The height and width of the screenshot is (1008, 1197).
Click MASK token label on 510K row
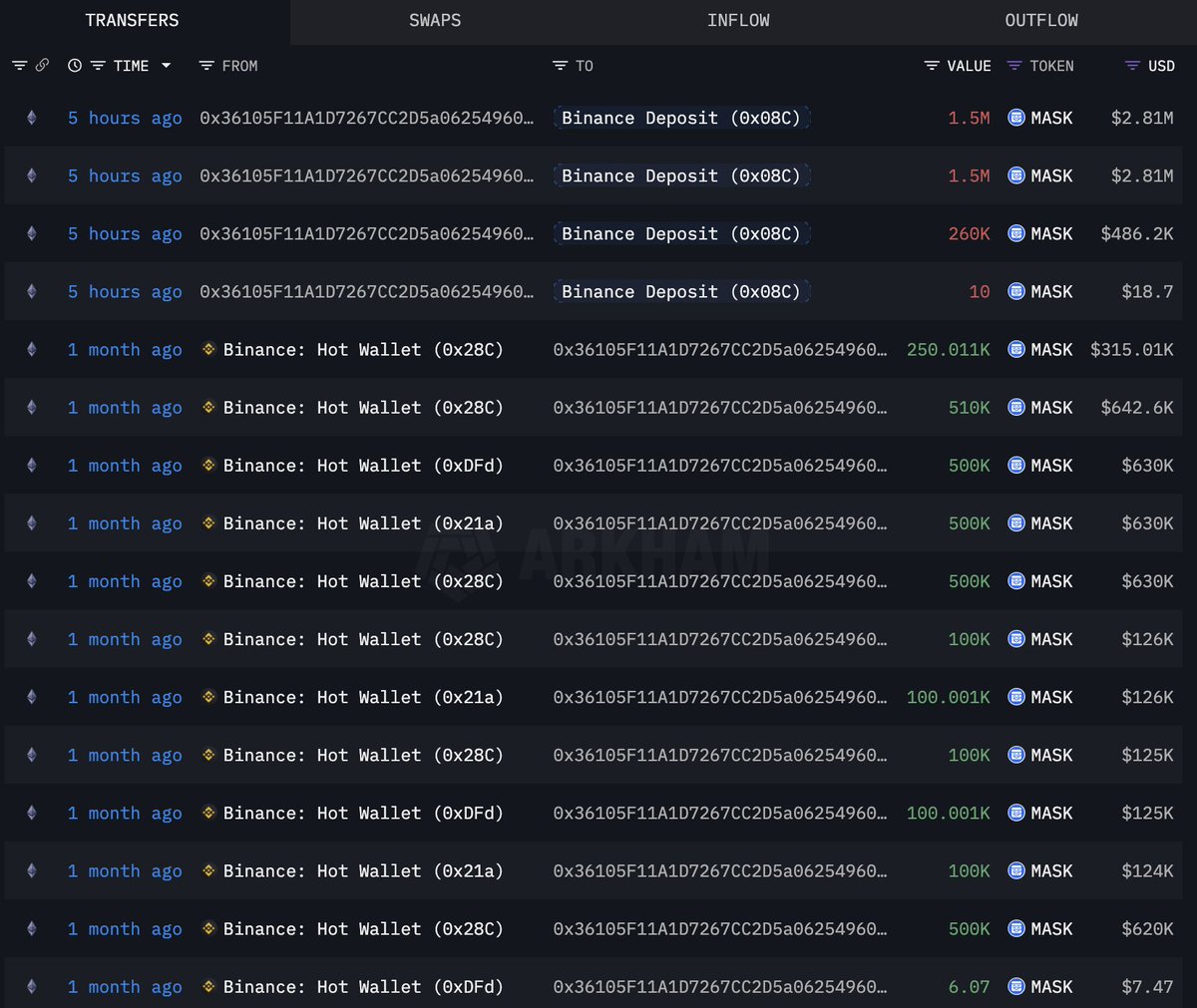1051,407
